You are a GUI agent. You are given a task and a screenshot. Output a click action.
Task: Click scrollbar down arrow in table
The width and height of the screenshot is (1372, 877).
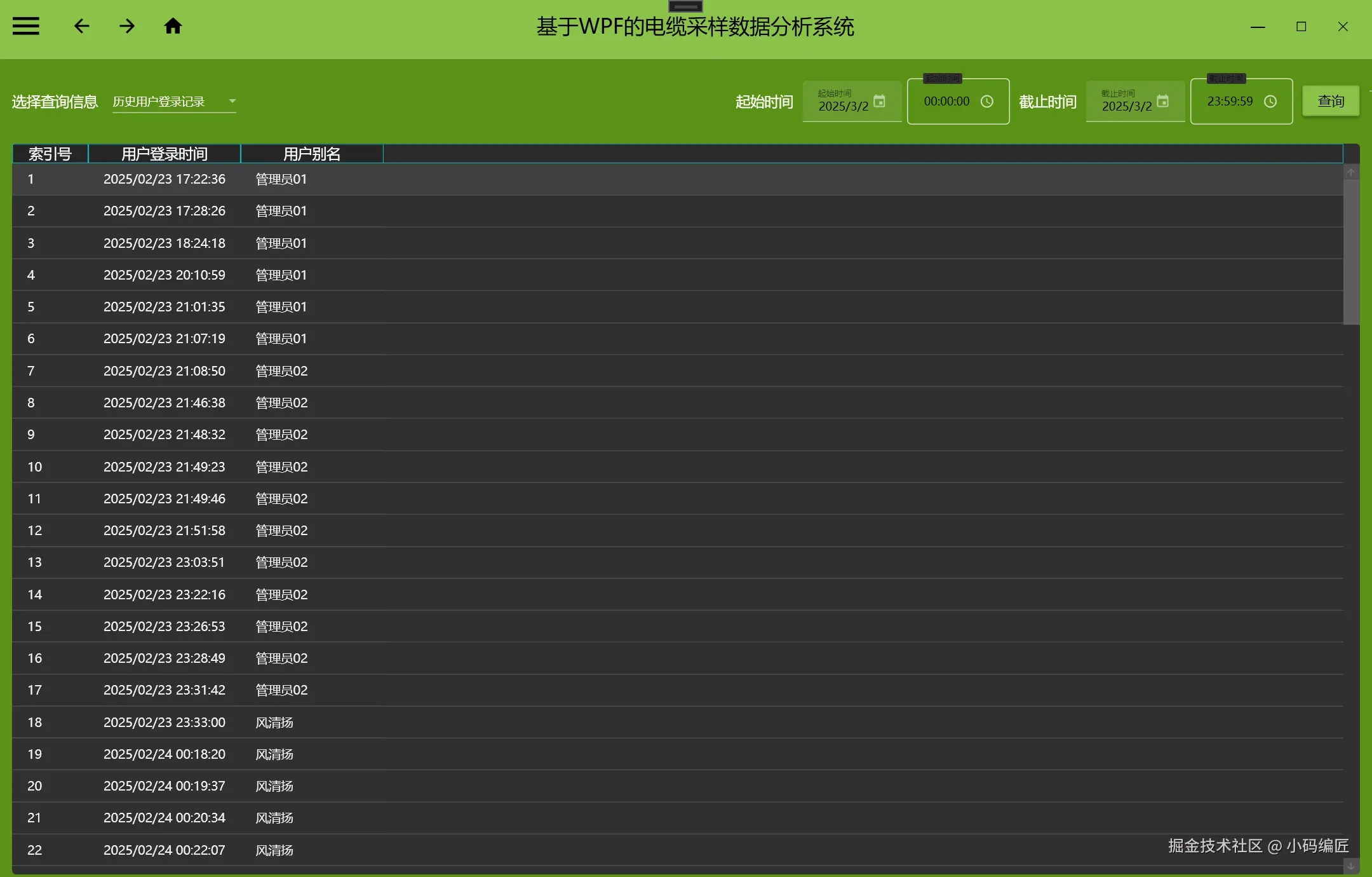coord(1351,866)
